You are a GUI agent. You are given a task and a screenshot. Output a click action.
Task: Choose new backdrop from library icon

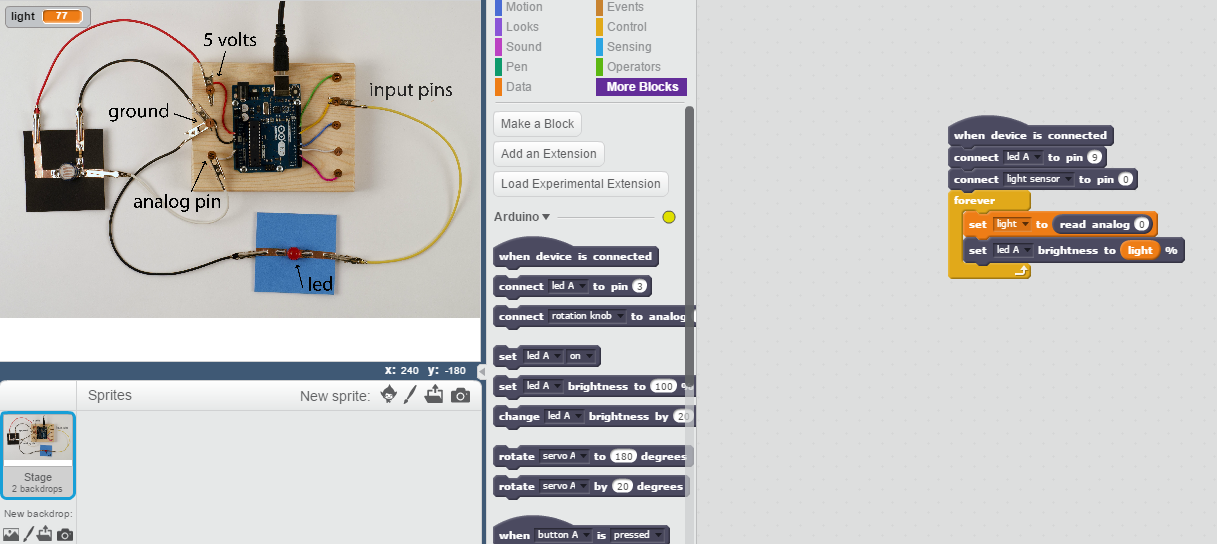[x=11, y=535]
